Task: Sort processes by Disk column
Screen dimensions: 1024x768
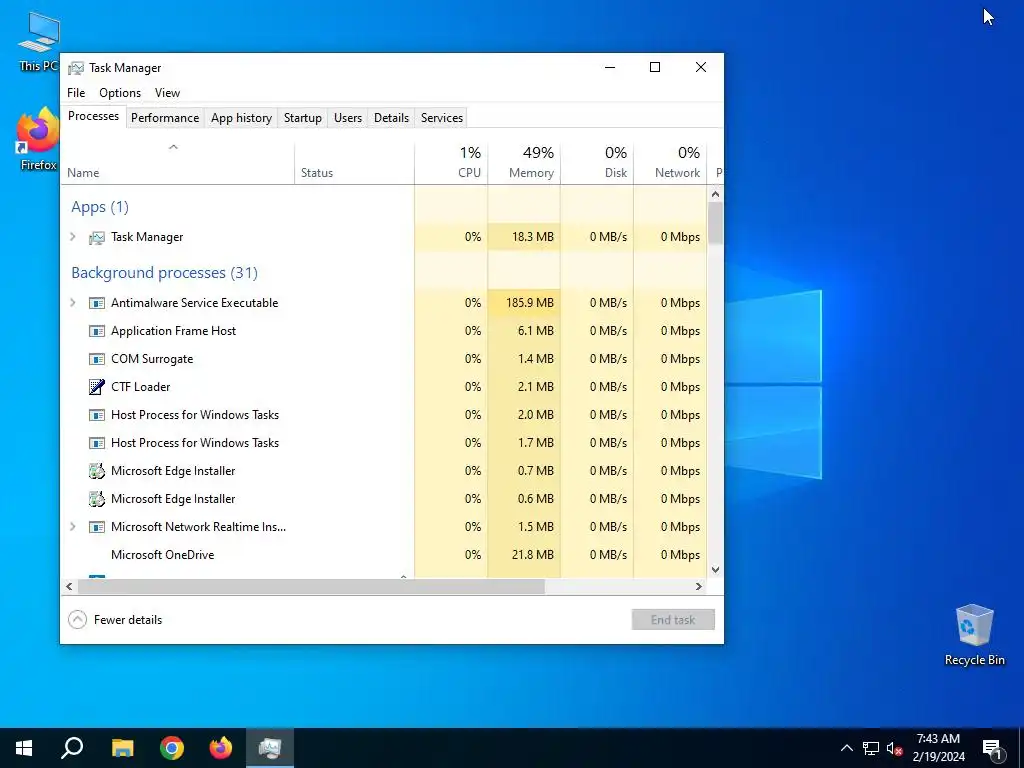Action: coord(597,162)
